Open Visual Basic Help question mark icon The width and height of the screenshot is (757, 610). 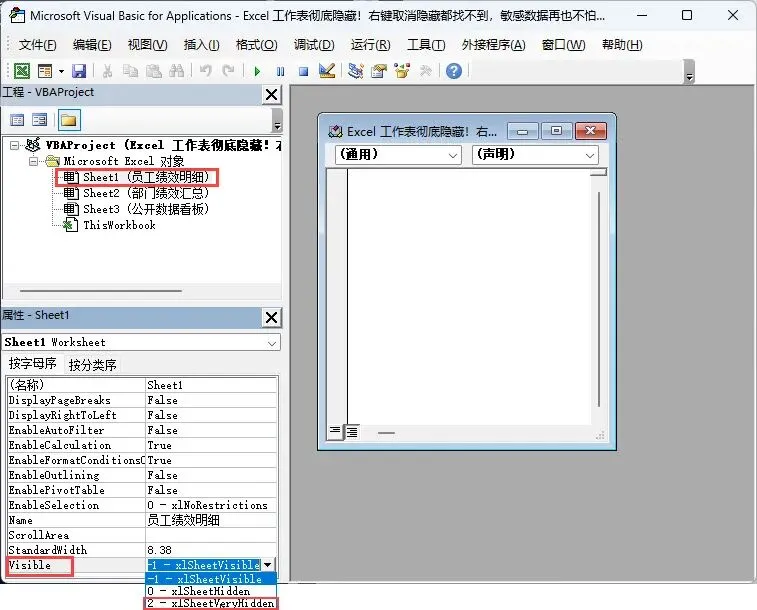(x=454, y=71)
